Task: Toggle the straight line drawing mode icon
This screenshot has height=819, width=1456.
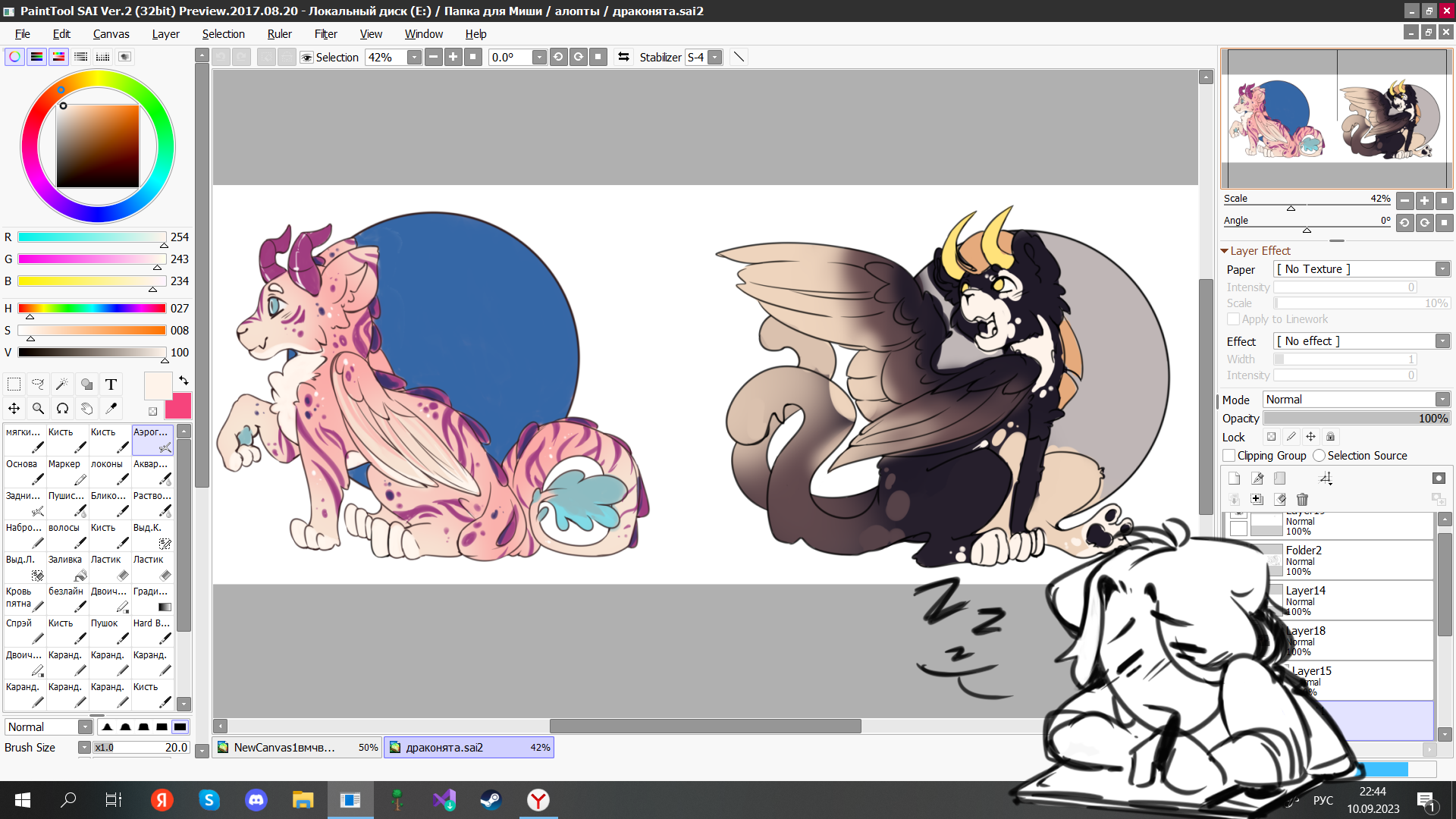Action: pyautogui.click(x=739, y=57)
